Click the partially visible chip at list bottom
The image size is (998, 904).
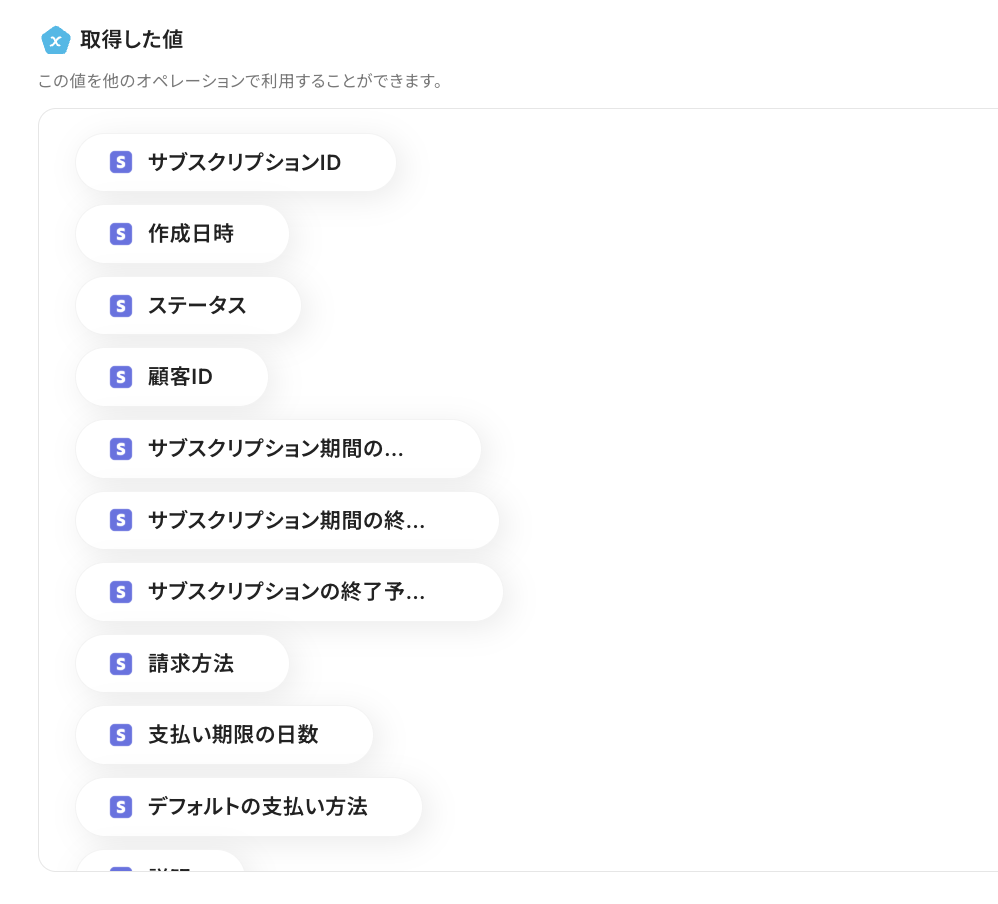(160, 862)
